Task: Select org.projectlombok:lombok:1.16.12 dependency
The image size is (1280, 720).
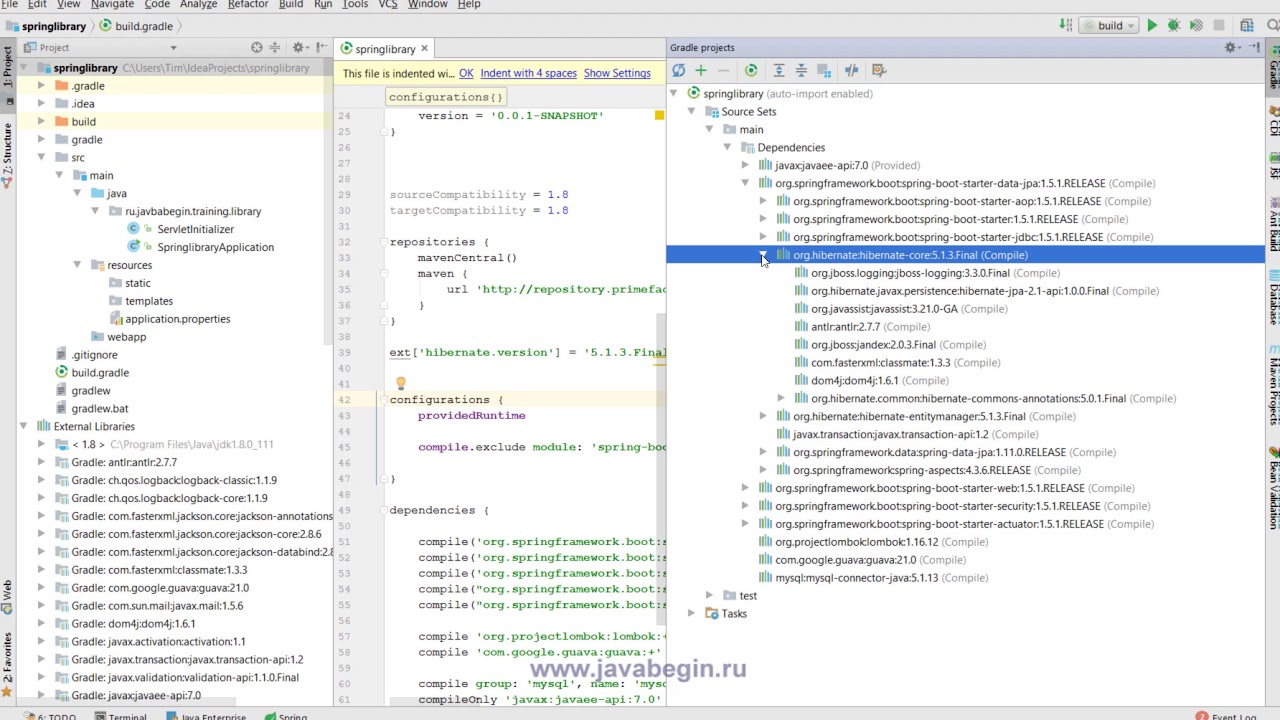Action: click(x=856, y=542)
